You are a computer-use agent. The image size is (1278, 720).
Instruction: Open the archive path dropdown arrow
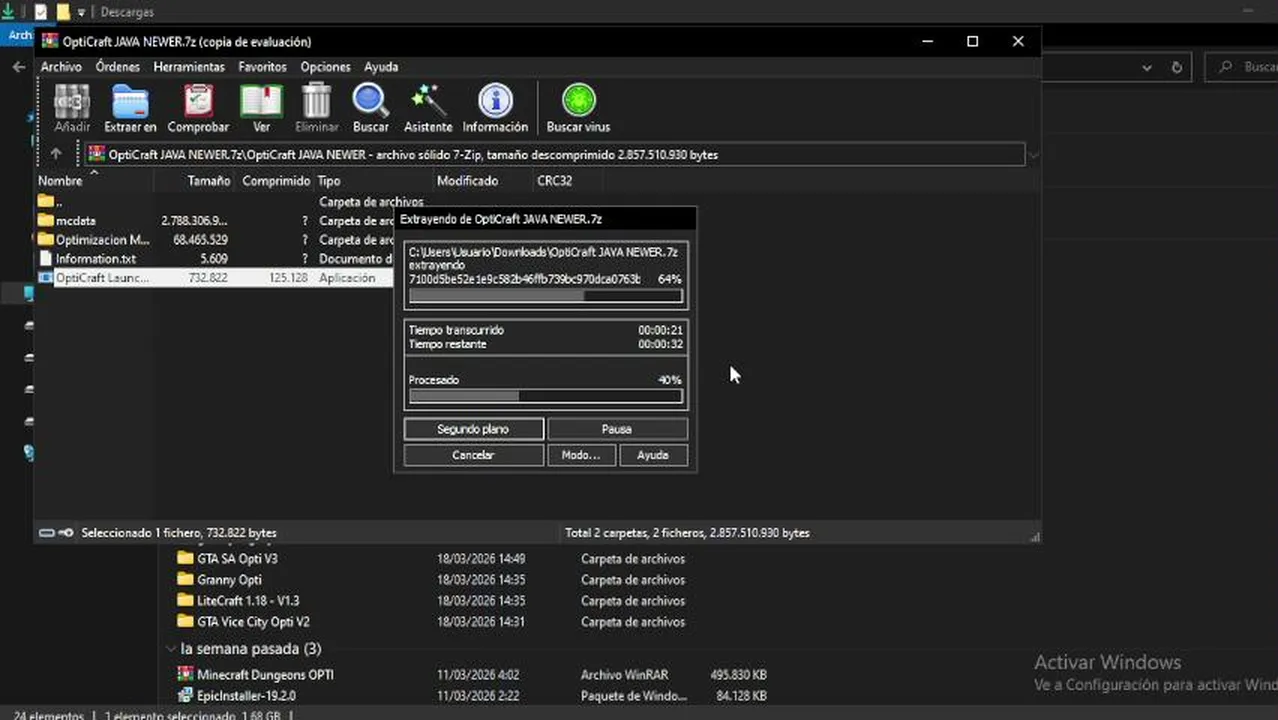(1034, 155)
